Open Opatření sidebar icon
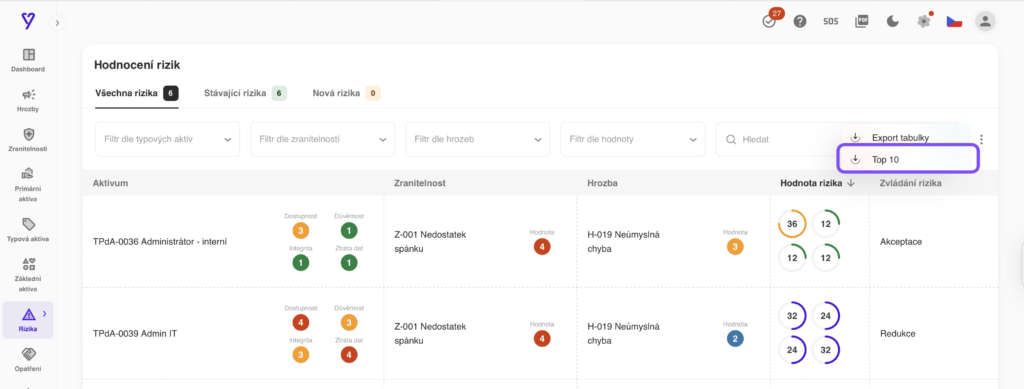The width and height of the screenshot is (1024, 389). pos(28,354)
